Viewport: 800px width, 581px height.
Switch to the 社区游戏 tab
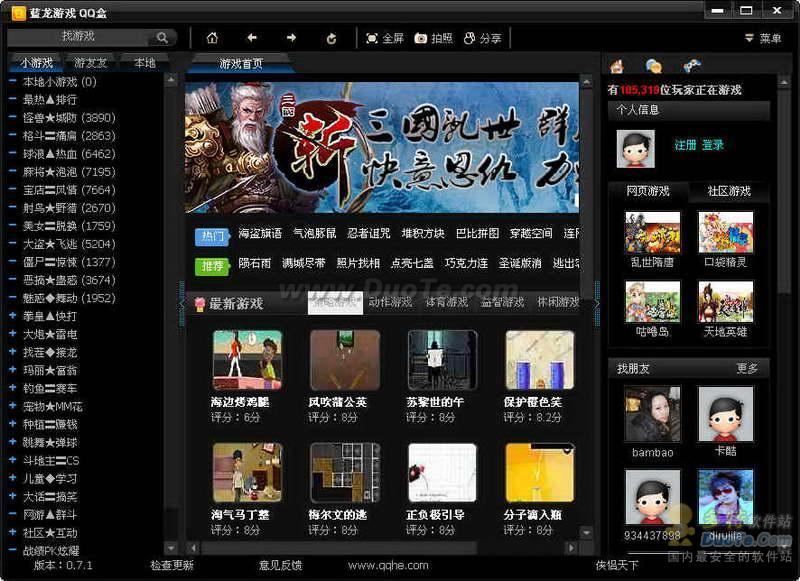729,191
